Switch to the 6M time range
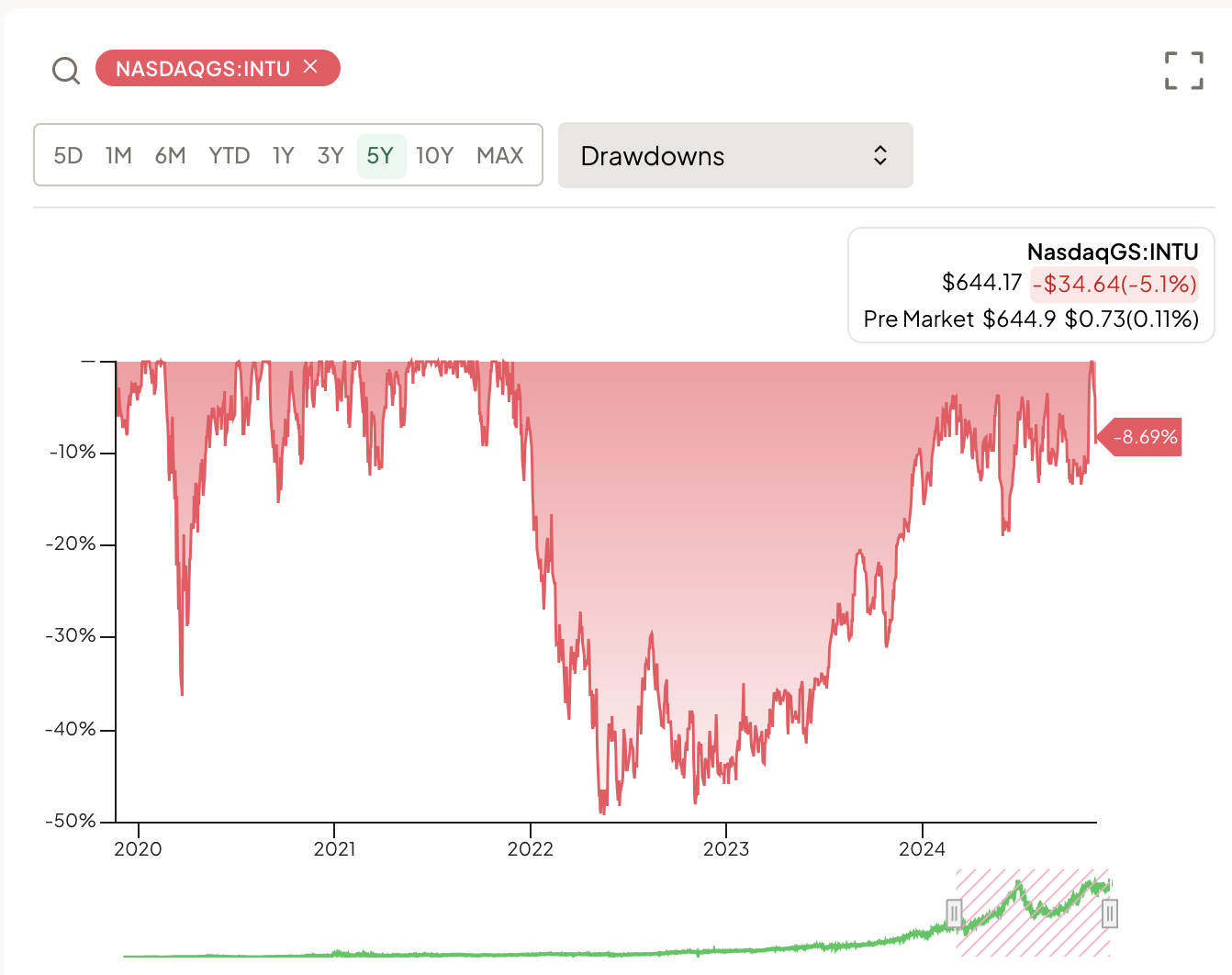Image resolution: width=1232 pixels, height=975 pixels. [x=170, y=155]
